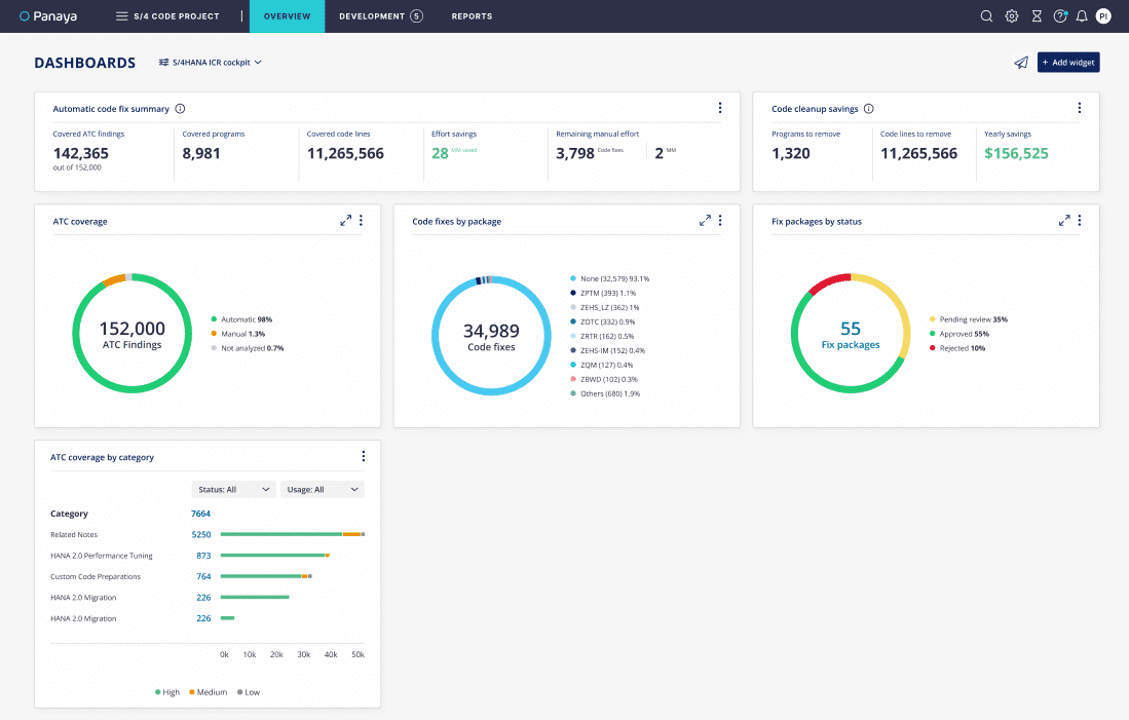Open ATC coverage by category options menu
This screenshot has width=1129, height=720.
coord(363,456)
